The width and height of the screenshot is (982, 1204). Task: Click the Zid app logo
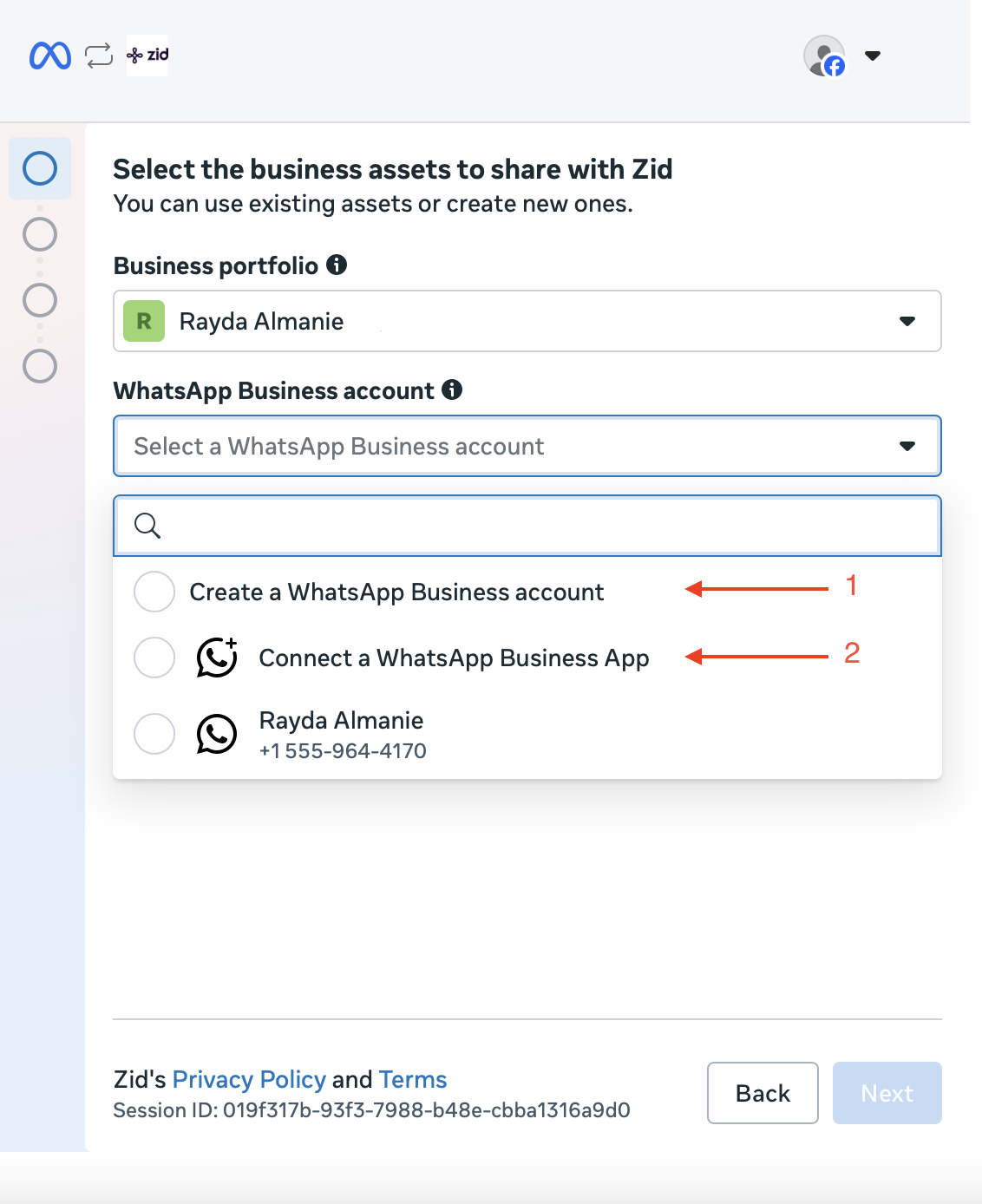pyautogui.click(x=147, y=56)
